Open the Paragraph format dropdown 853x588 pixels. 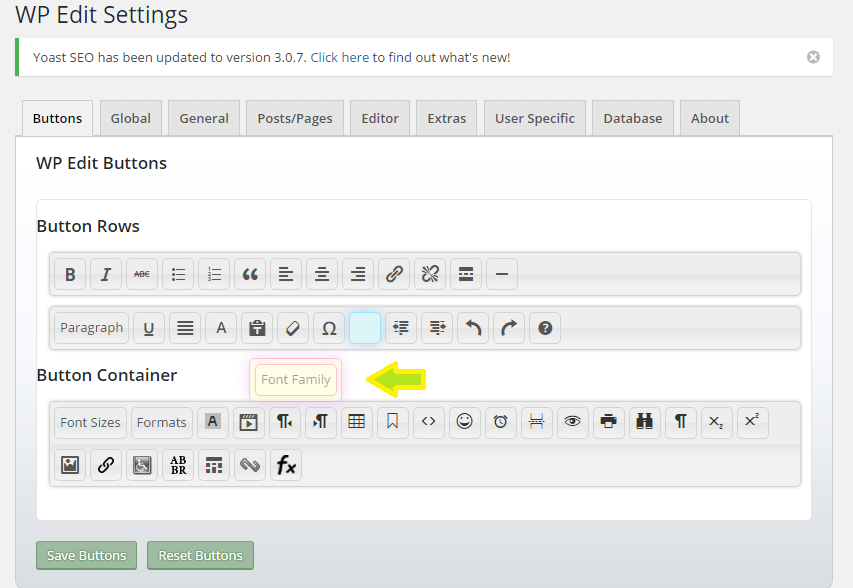tap(91, 328)
